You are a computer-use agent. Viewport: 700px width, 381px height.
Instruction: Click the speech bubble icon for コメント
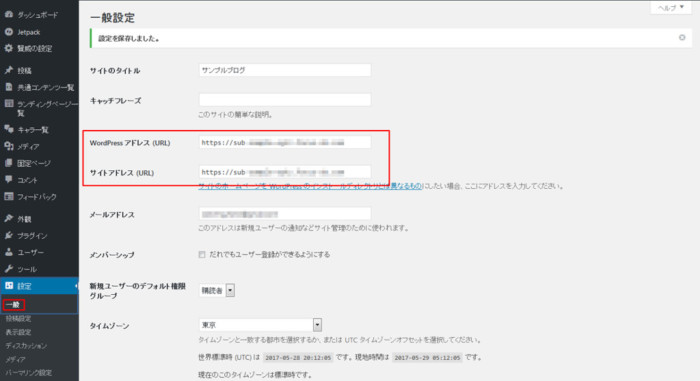coord(8,180)
